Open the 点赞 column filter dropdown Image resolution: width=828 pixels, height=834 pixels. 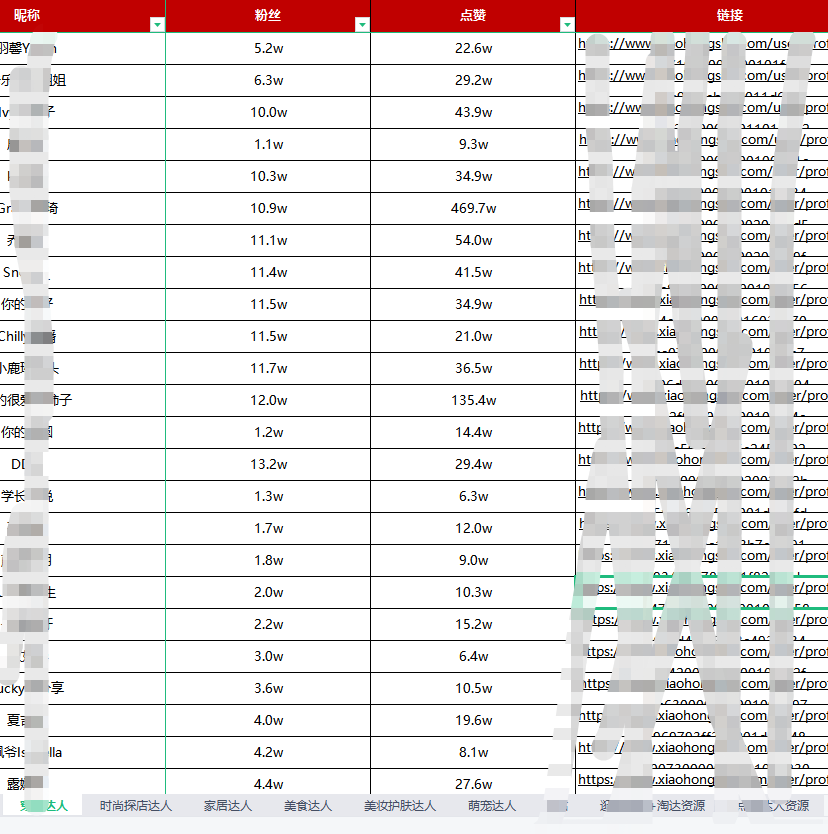tap(567, 24)
